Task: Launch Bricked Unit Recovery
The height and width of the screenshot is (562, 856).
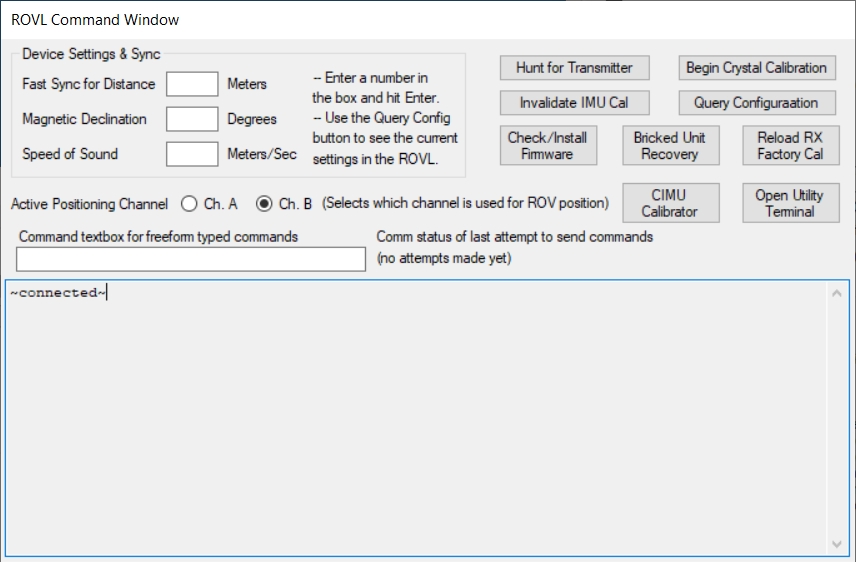Action: tap(669, 146)
